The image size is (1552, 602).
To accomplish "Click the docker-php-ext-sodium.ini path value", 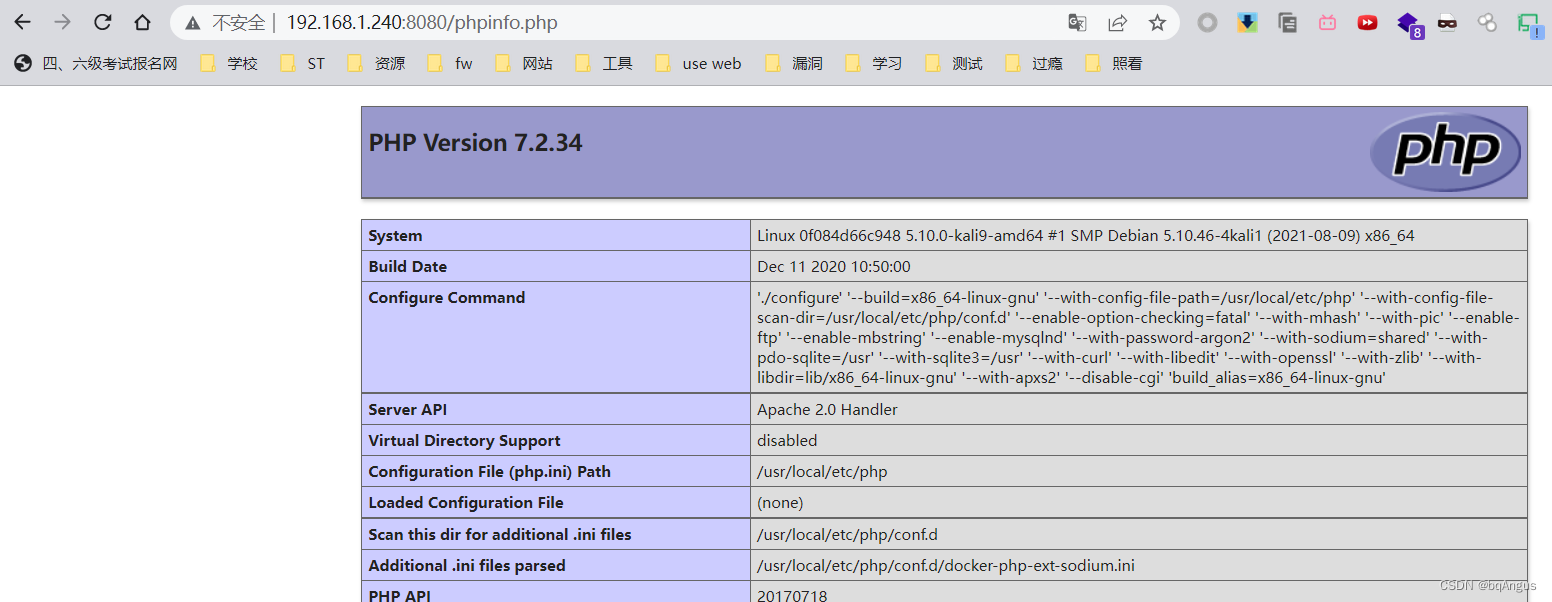I will [x=946, y=566].
